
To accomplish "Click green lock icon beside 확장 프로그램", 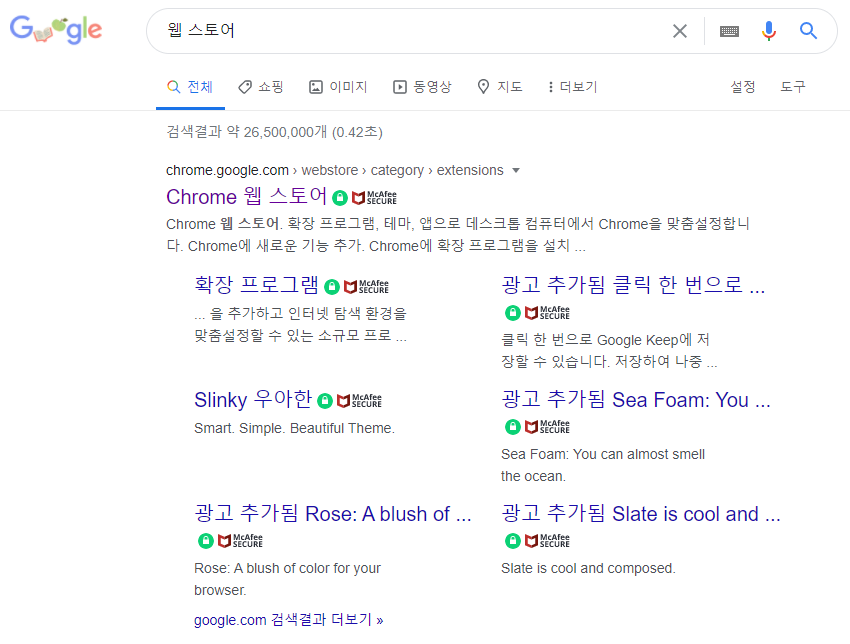I will tap(332, 286).
